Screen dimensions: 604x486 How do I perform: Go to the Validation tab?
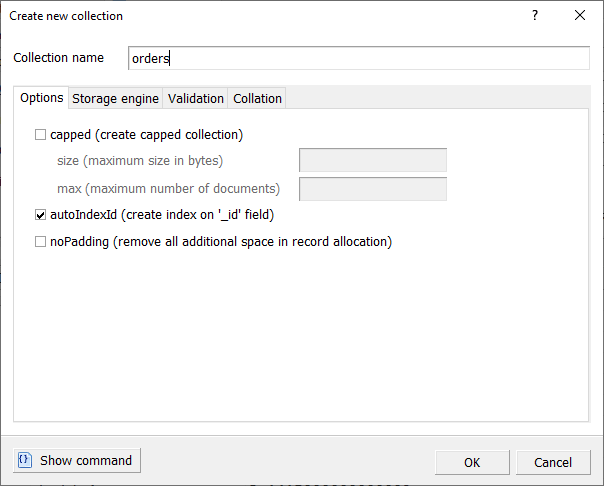[196, 98]
